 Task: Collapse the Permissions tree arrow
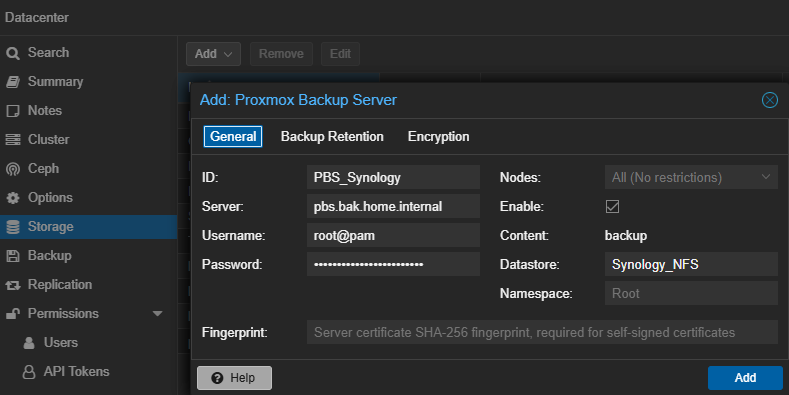click(x=157, y=313)
